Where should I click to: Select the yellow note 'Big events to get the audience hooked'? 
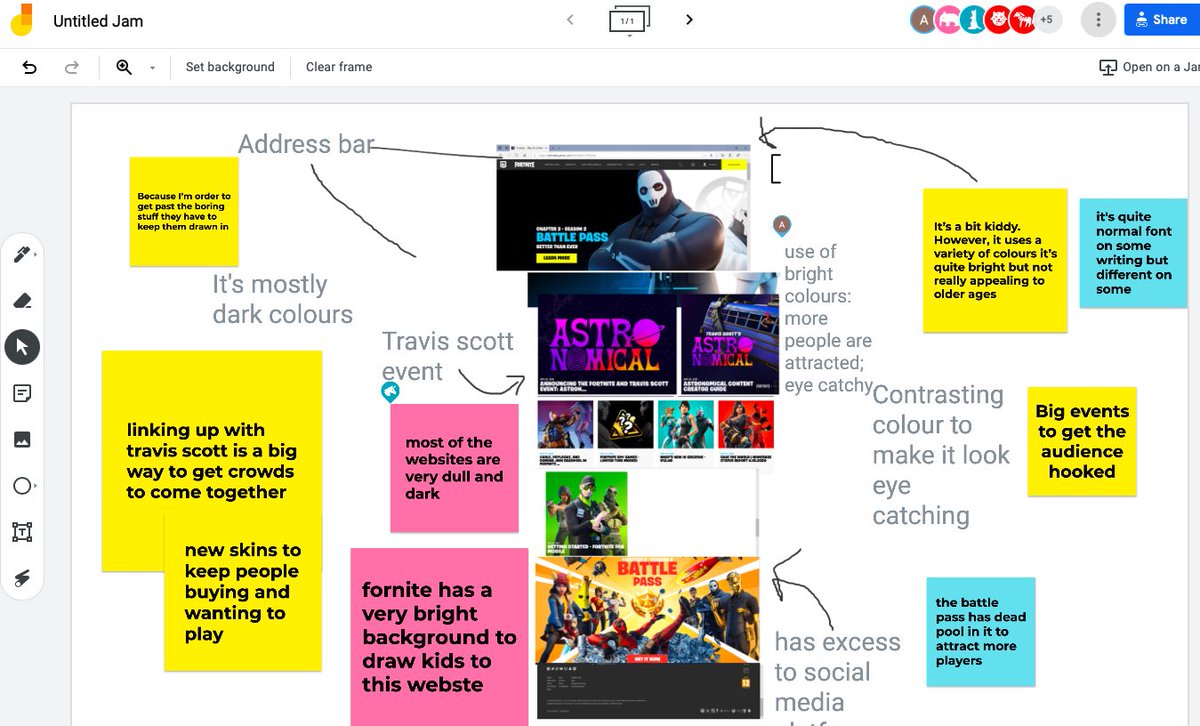[x=1082, y=441]
